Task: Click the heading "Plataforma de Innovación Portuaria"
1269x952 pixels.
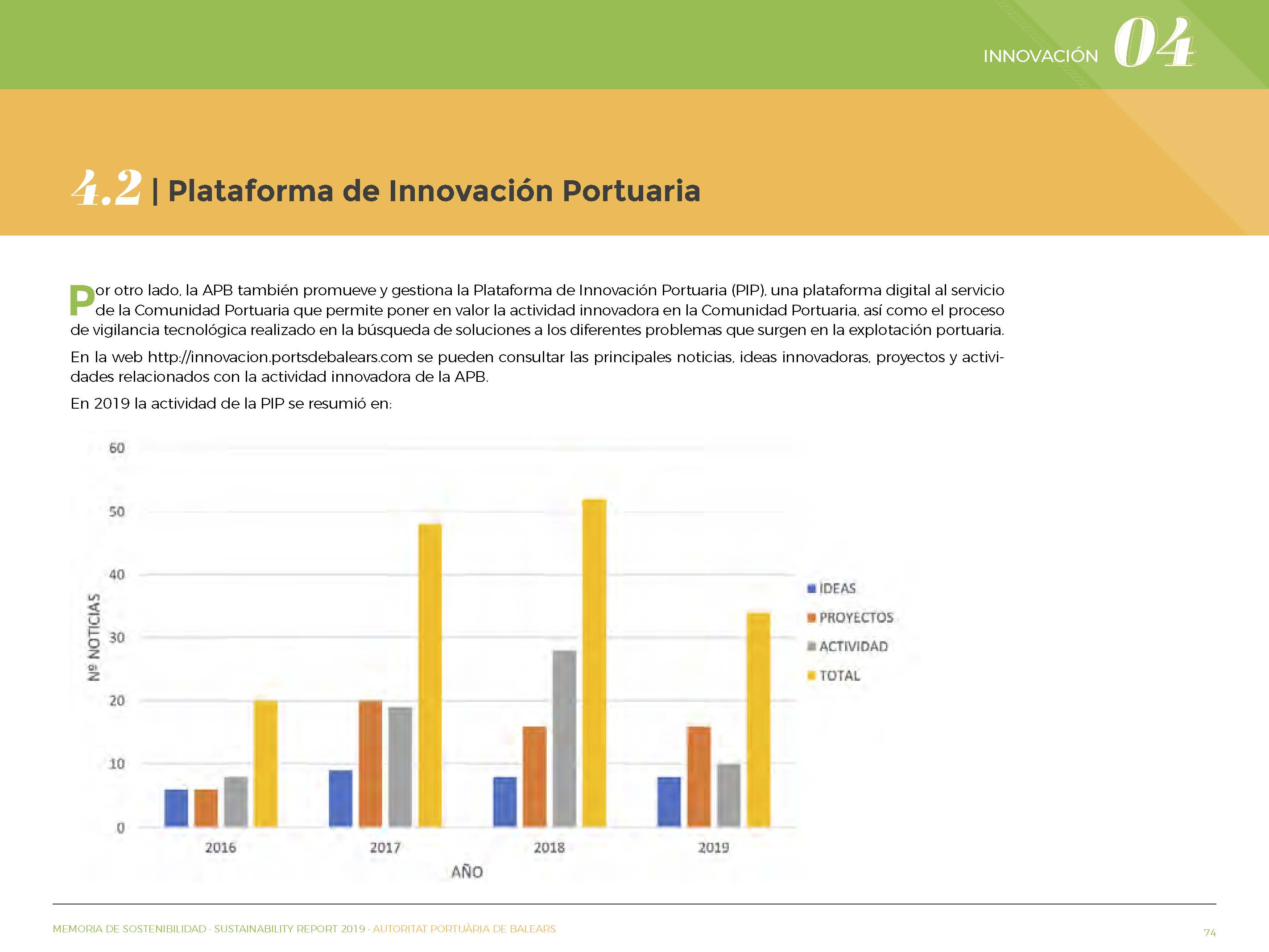Action: click(434, 191)
